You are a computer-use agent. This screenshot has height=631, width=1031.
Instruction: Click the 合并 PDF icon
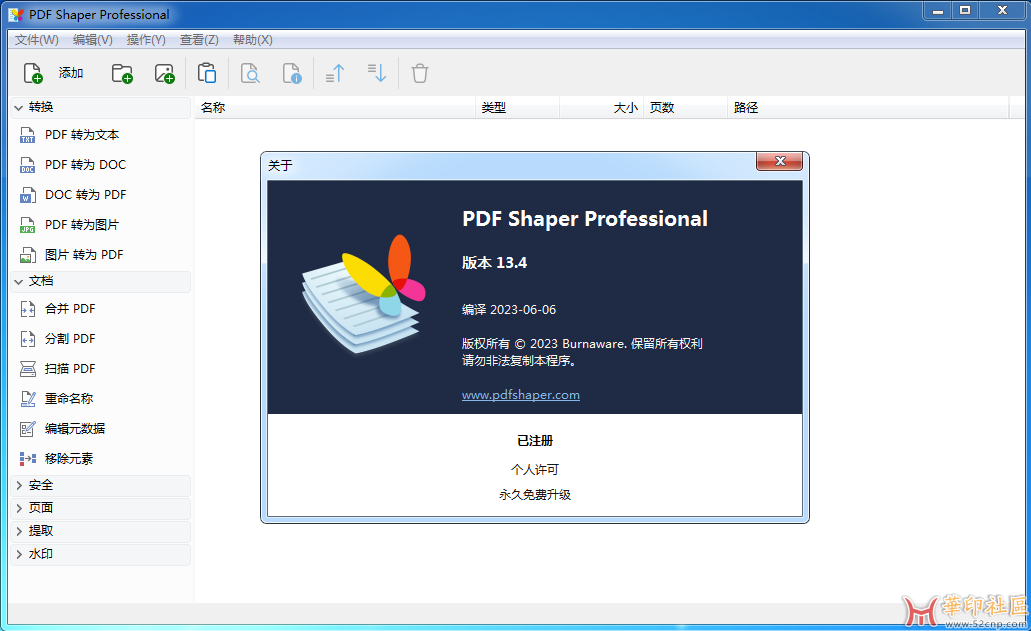(28, 309)
